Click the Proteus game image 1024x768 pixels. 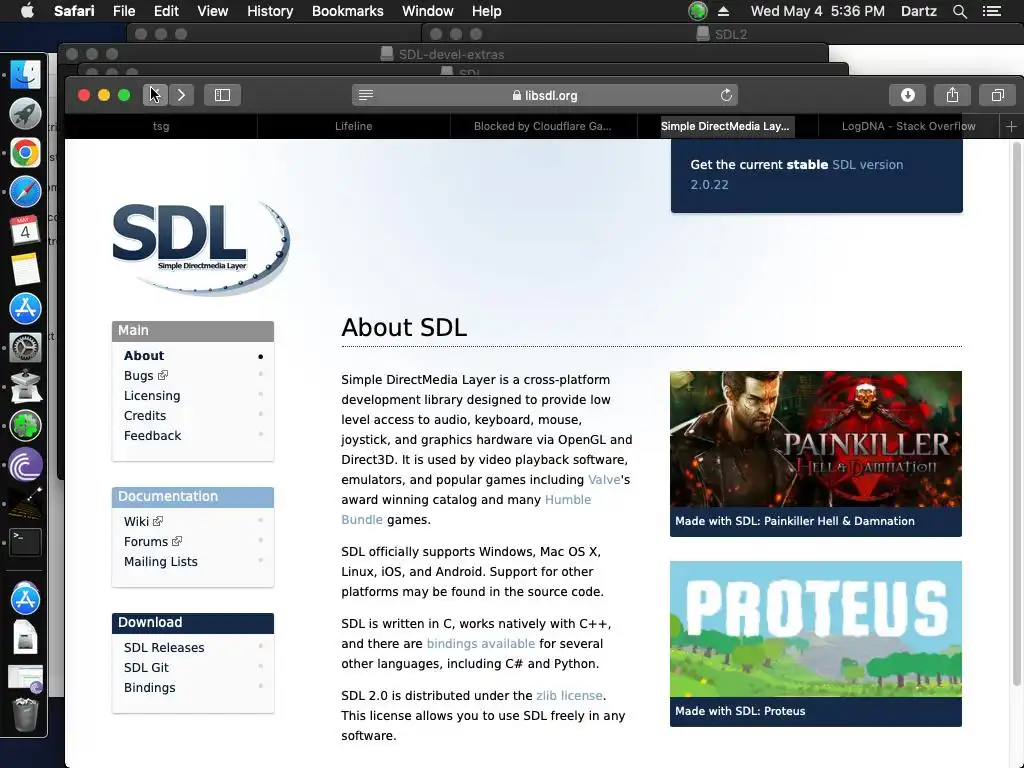coord(816,629)
